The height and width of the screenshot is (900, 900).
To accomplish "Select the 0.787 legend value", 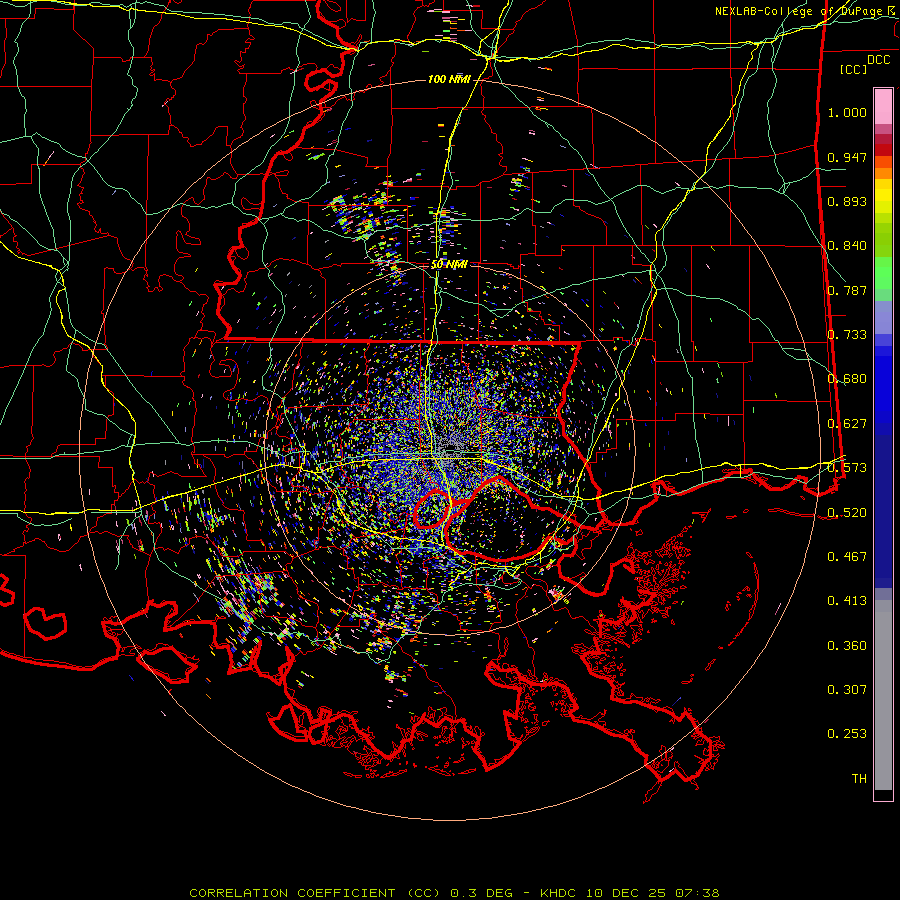I will (x=847, y=290).
